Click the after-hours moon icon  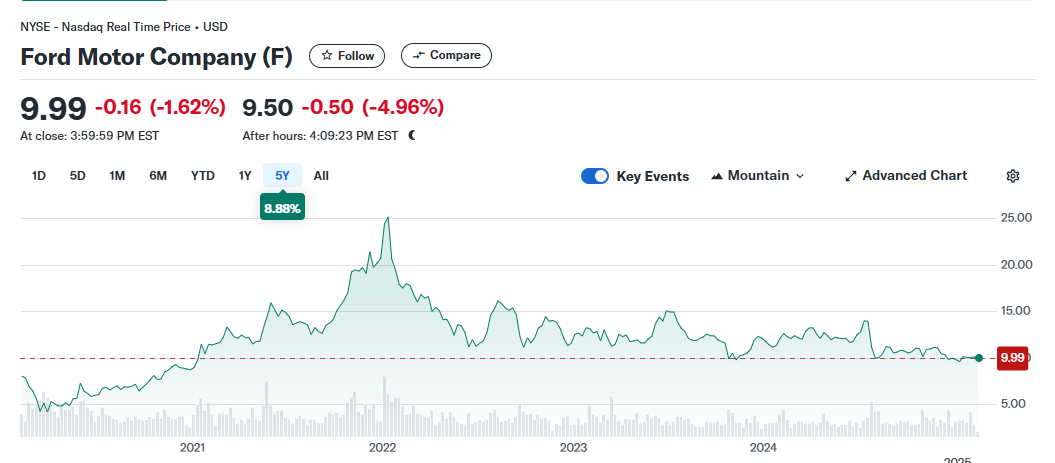(412, 135)
